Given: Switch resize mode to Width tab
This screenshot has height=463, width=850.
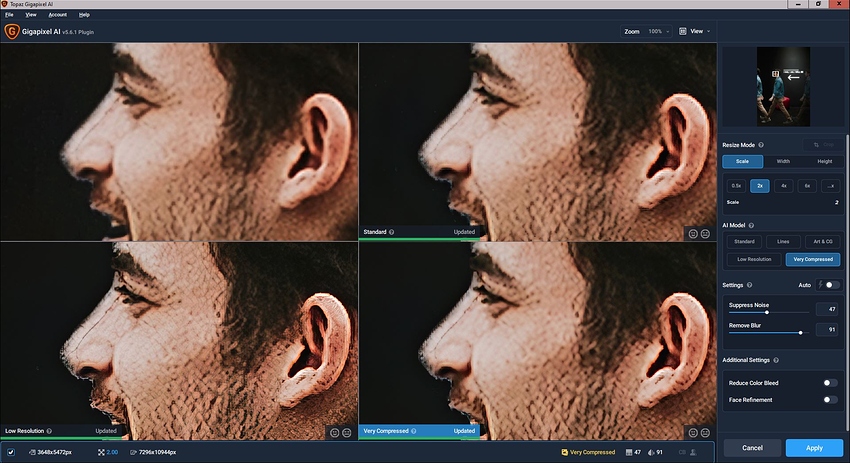Looking at the screenshot, I should point(783,161).
